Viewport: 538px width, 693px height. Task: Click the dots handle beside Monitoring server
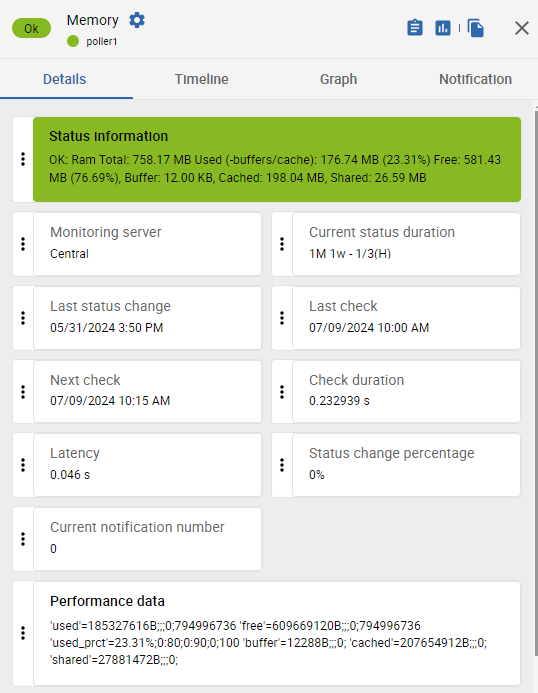(x=23, y=244)
